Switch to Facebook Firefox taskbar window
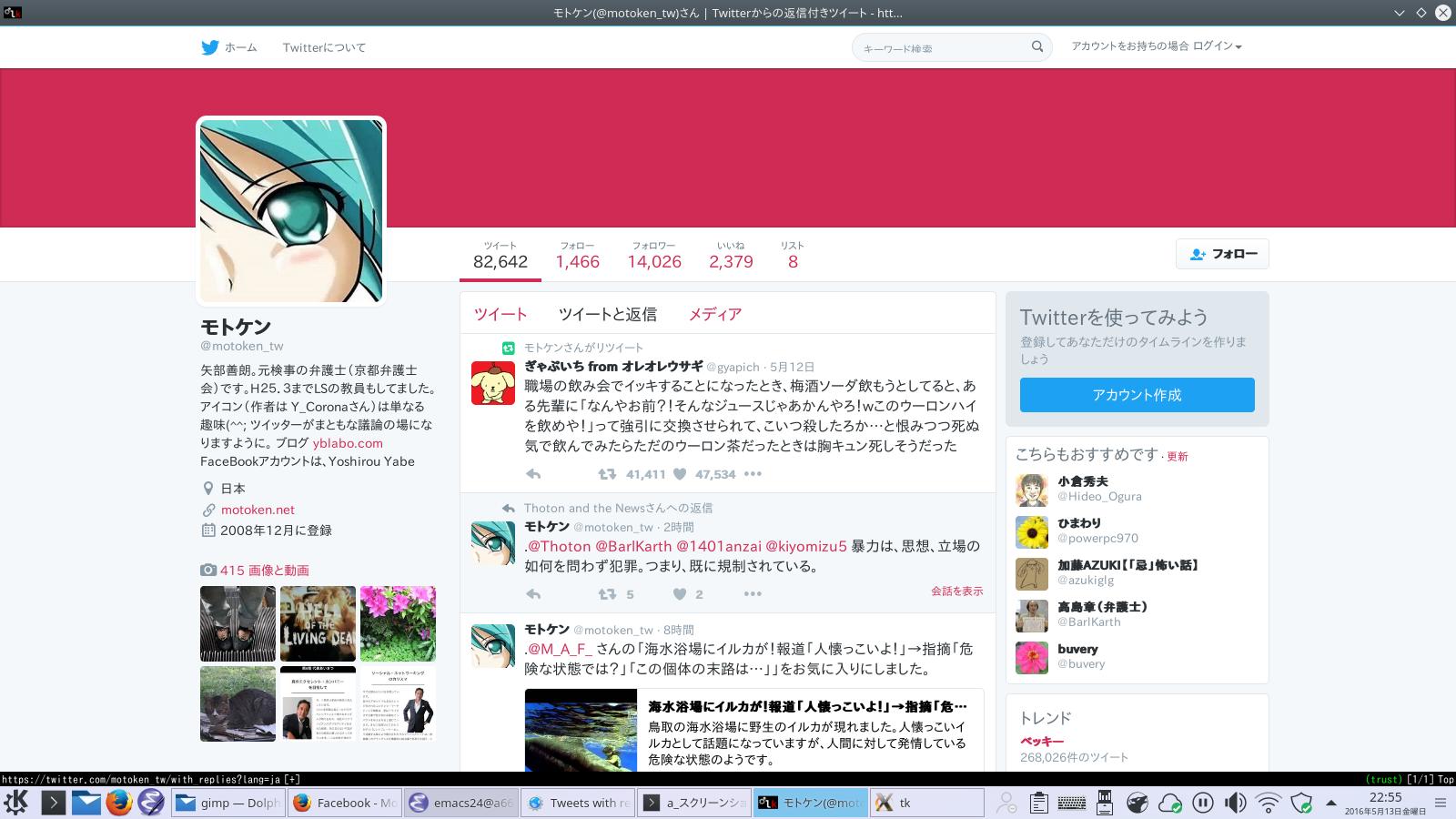 point(345,803)
